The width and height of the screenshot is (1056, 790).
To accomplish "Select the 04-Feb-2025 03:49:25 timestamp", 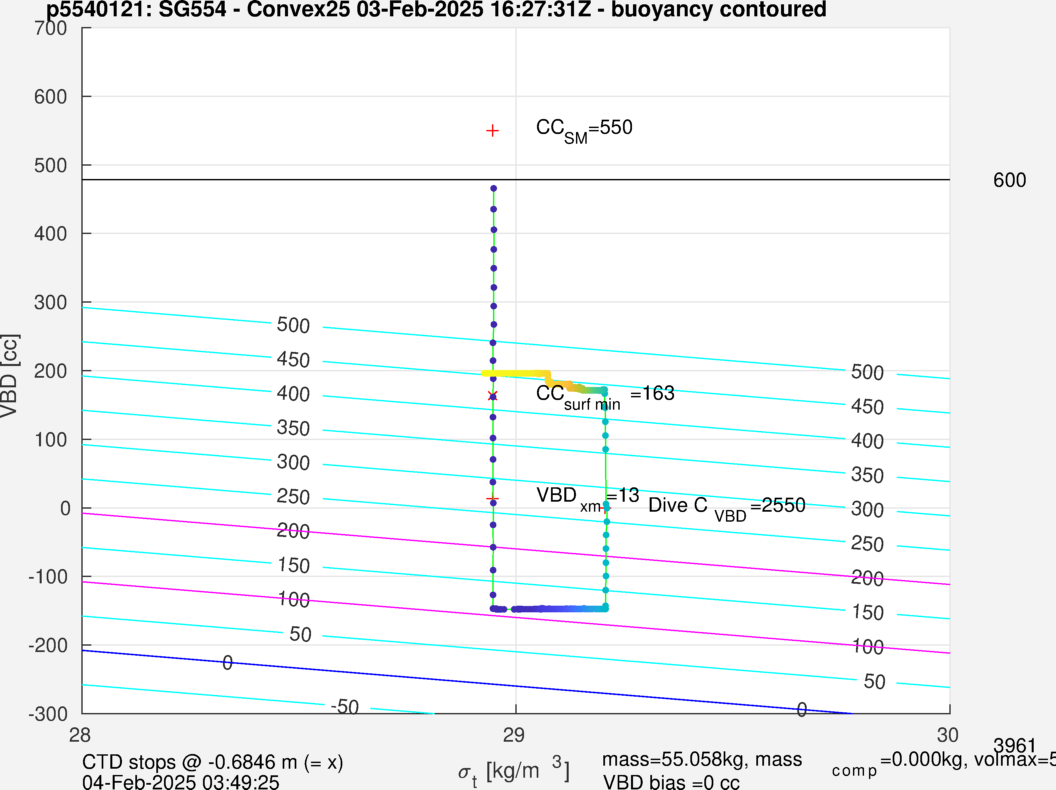I will [x=181, y=781].
